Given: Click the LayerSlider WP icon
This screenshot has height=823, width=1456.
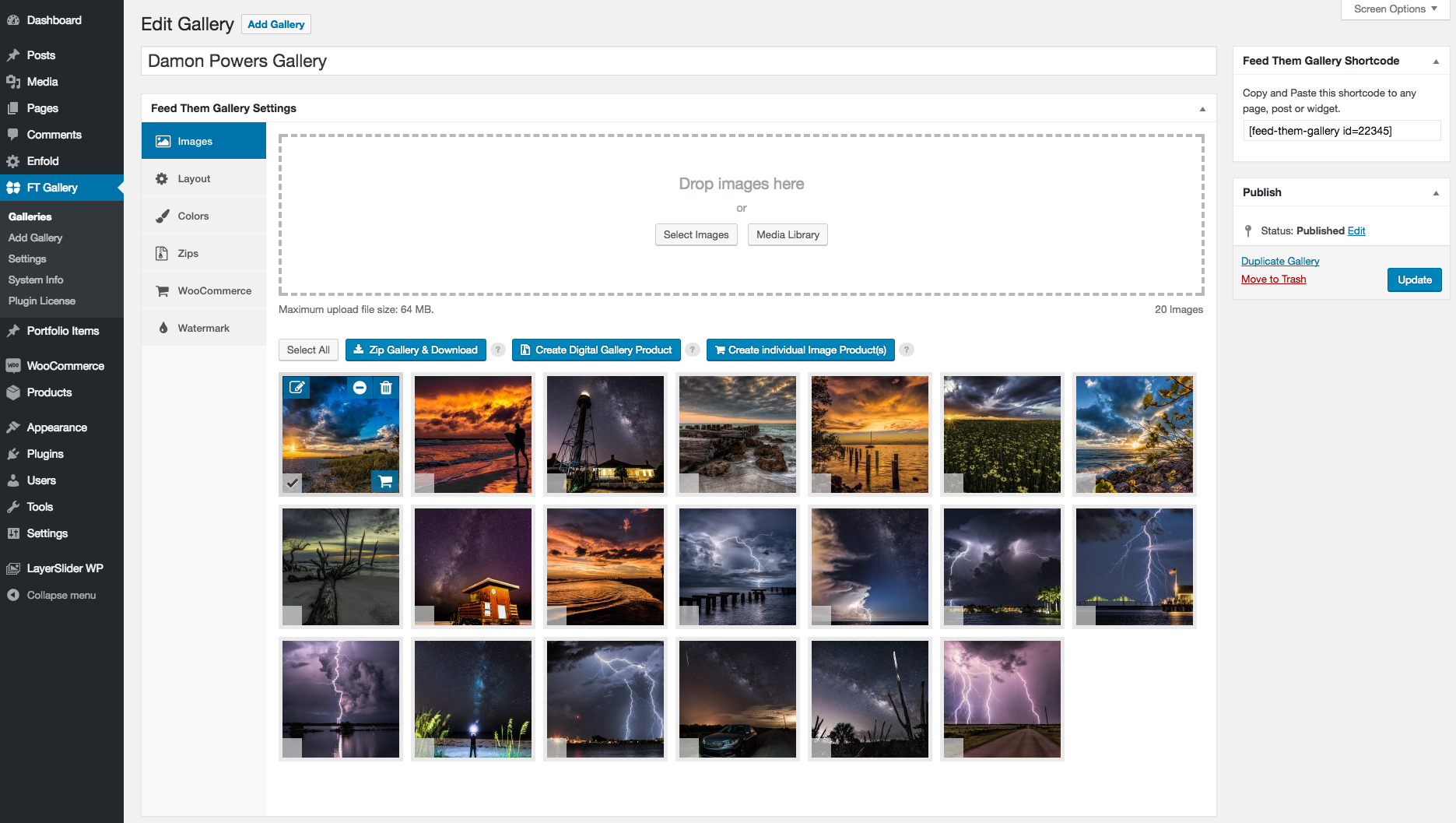Looking at the screenshot, I should [13, 568].
